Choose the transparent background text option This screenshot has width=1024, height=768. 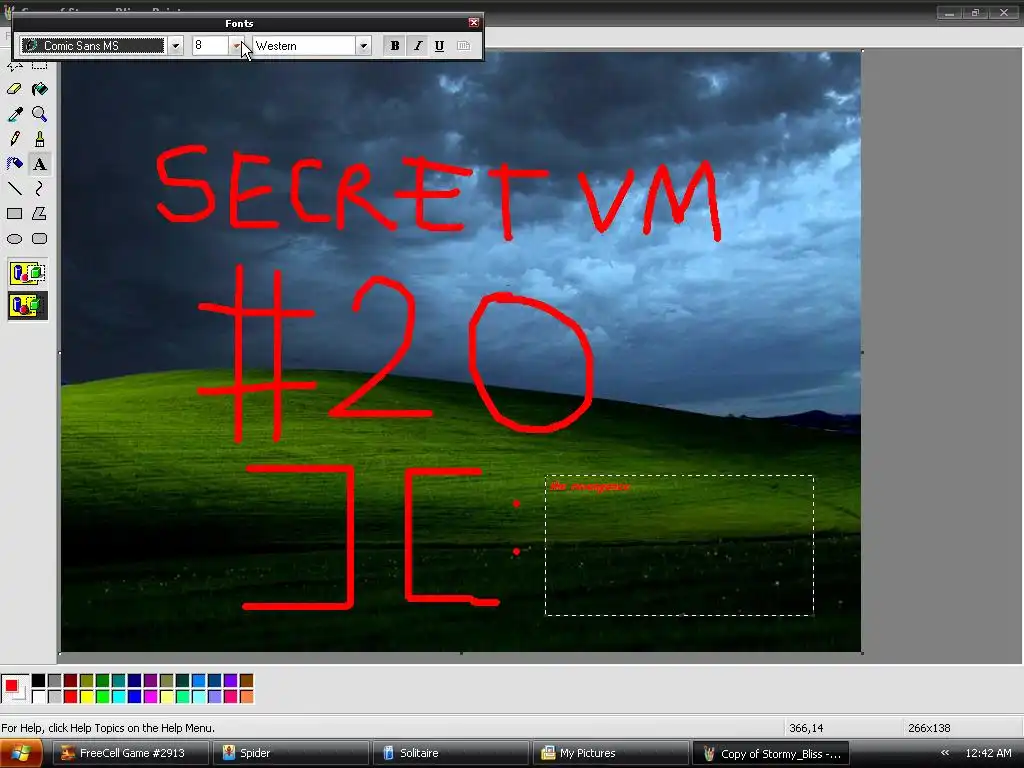click(x=27, y=306)
